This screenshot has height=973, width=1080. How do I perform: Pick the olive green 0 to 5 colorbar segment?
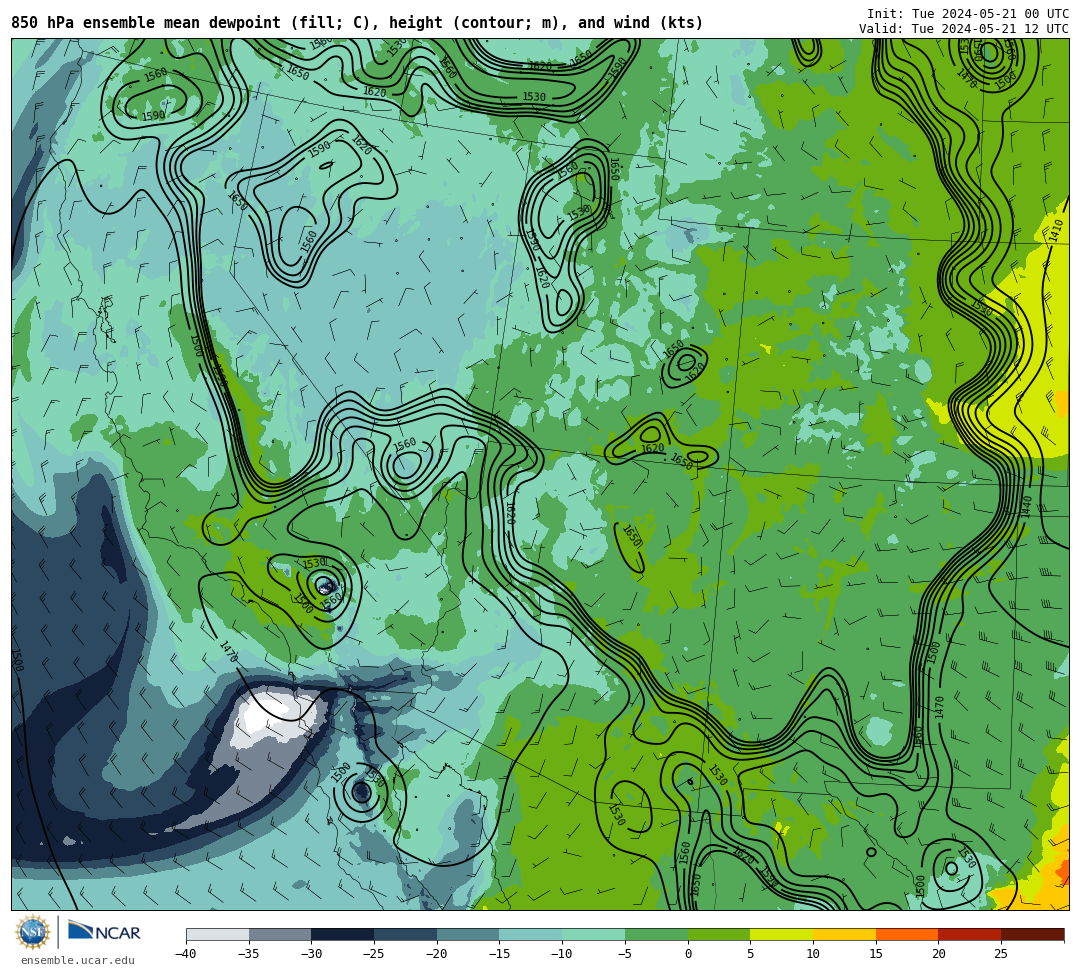pos(719,935)
